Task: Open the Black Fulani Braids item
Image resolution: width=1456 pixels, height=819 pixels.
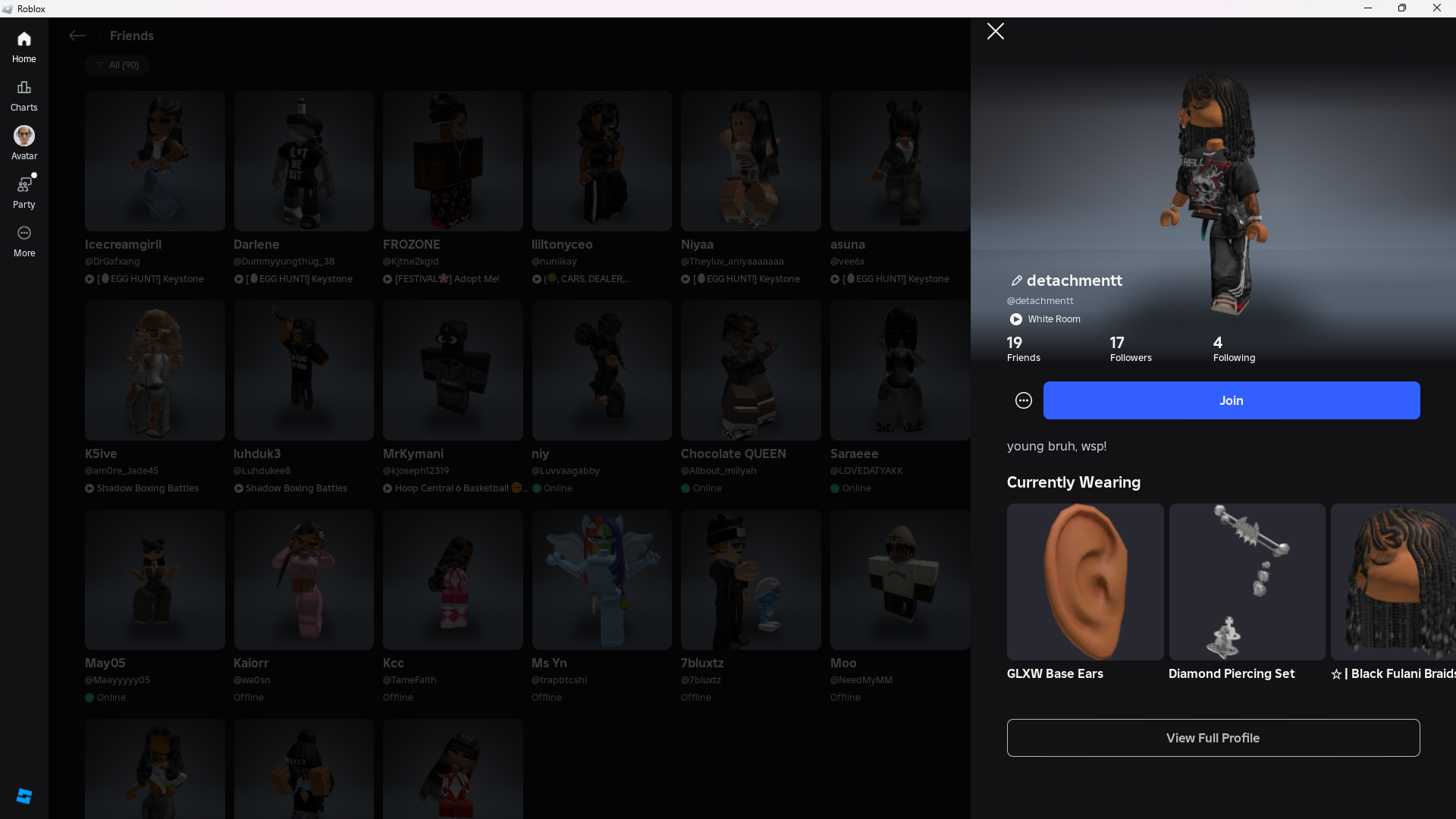Action: point(1393,582)
